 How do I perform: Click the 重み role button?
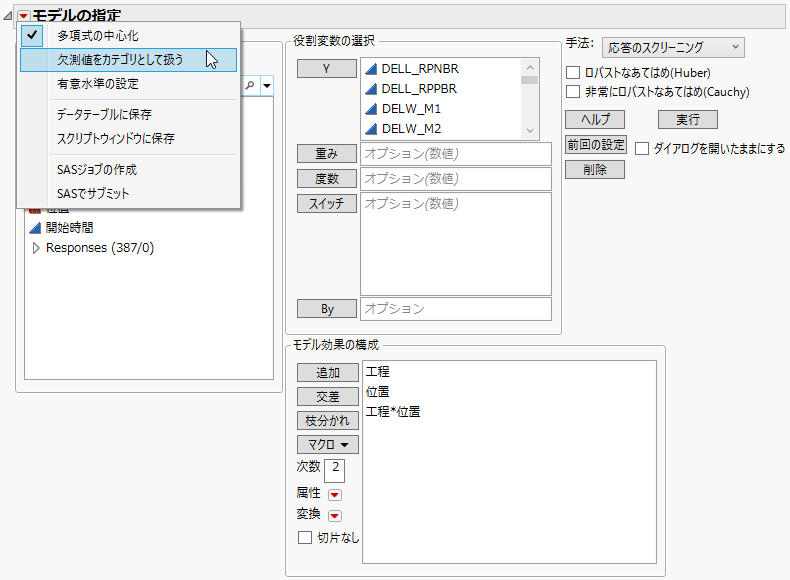coord(326,154)
